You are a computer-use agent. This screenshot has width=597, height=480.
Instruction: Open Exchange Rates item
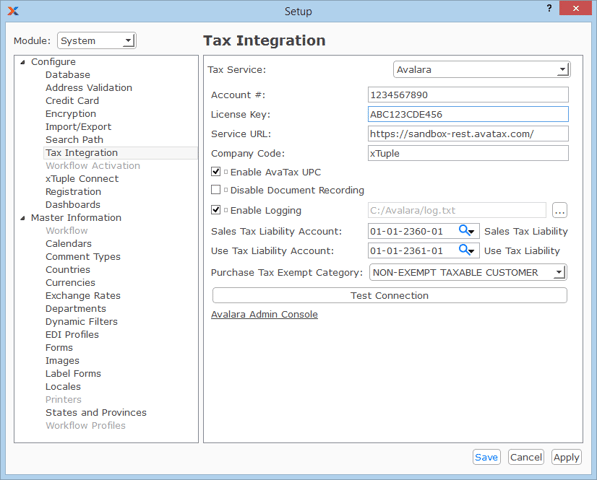coord(83,295)
